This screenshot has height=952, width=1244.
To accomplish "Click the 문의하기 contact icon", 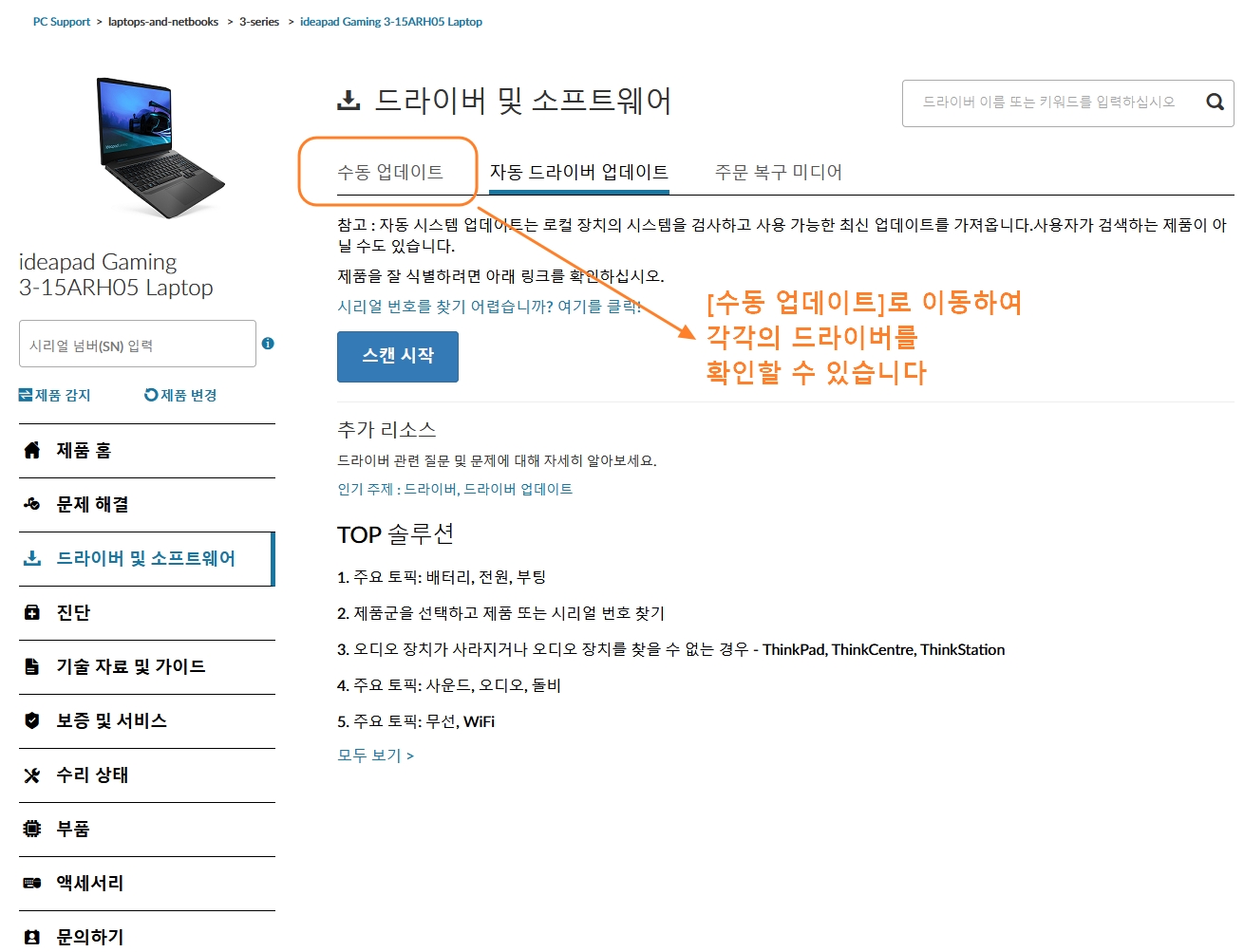I will pos(31,936).
